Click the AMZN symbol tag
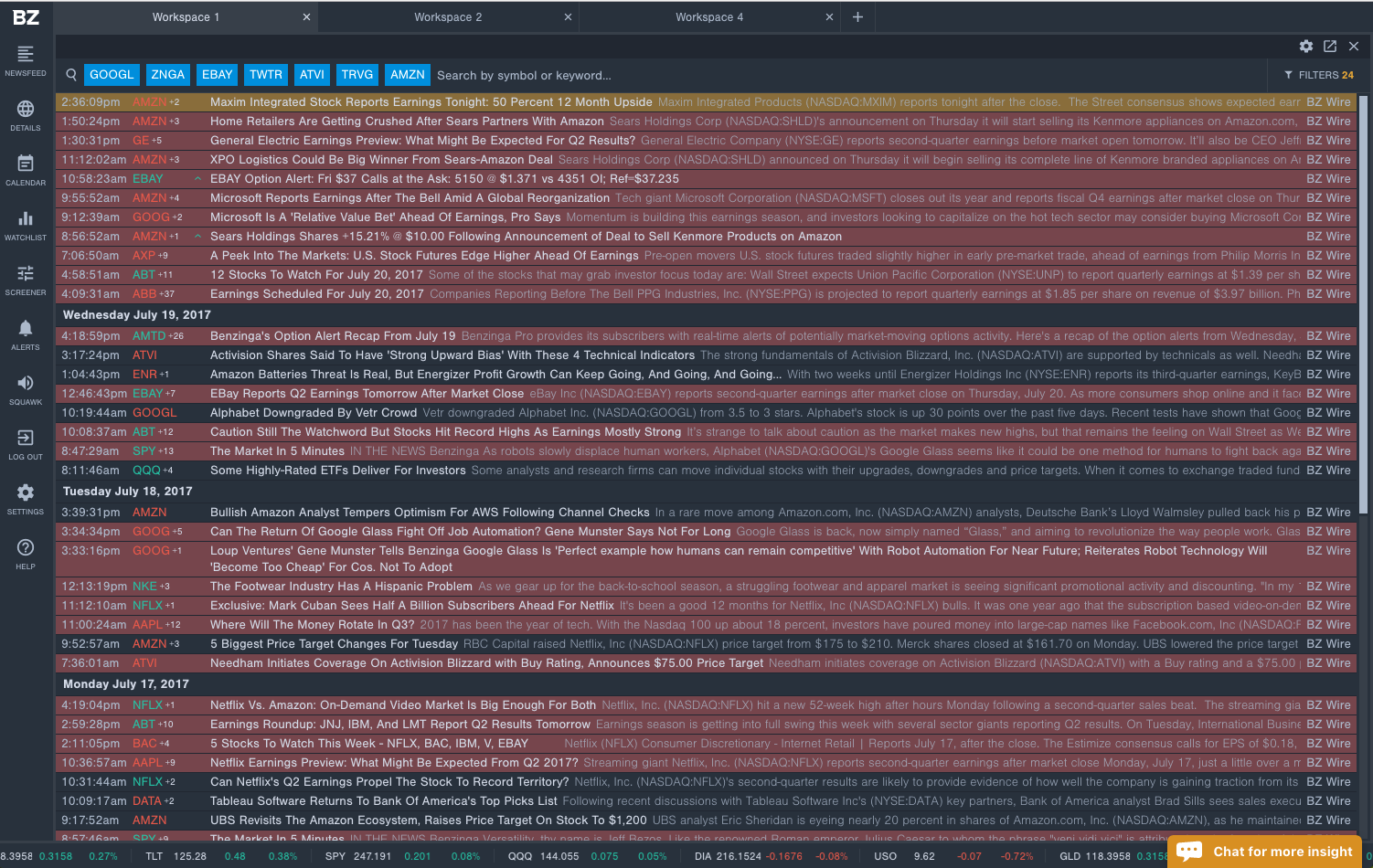 408,75
